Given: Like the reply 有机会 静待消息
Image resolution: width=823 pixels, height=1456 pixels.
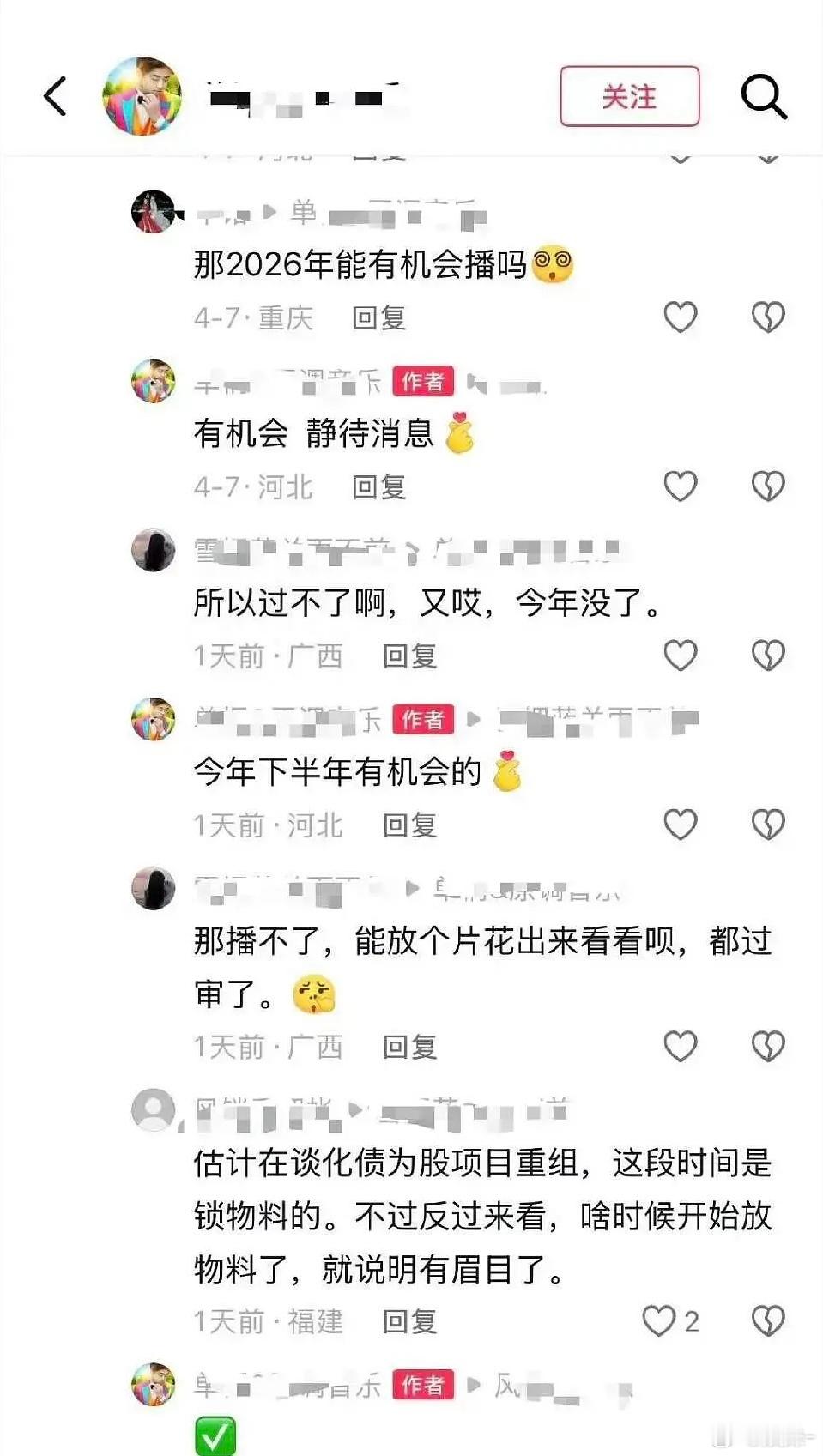Looking at the screenshot, I should point(681,486).
